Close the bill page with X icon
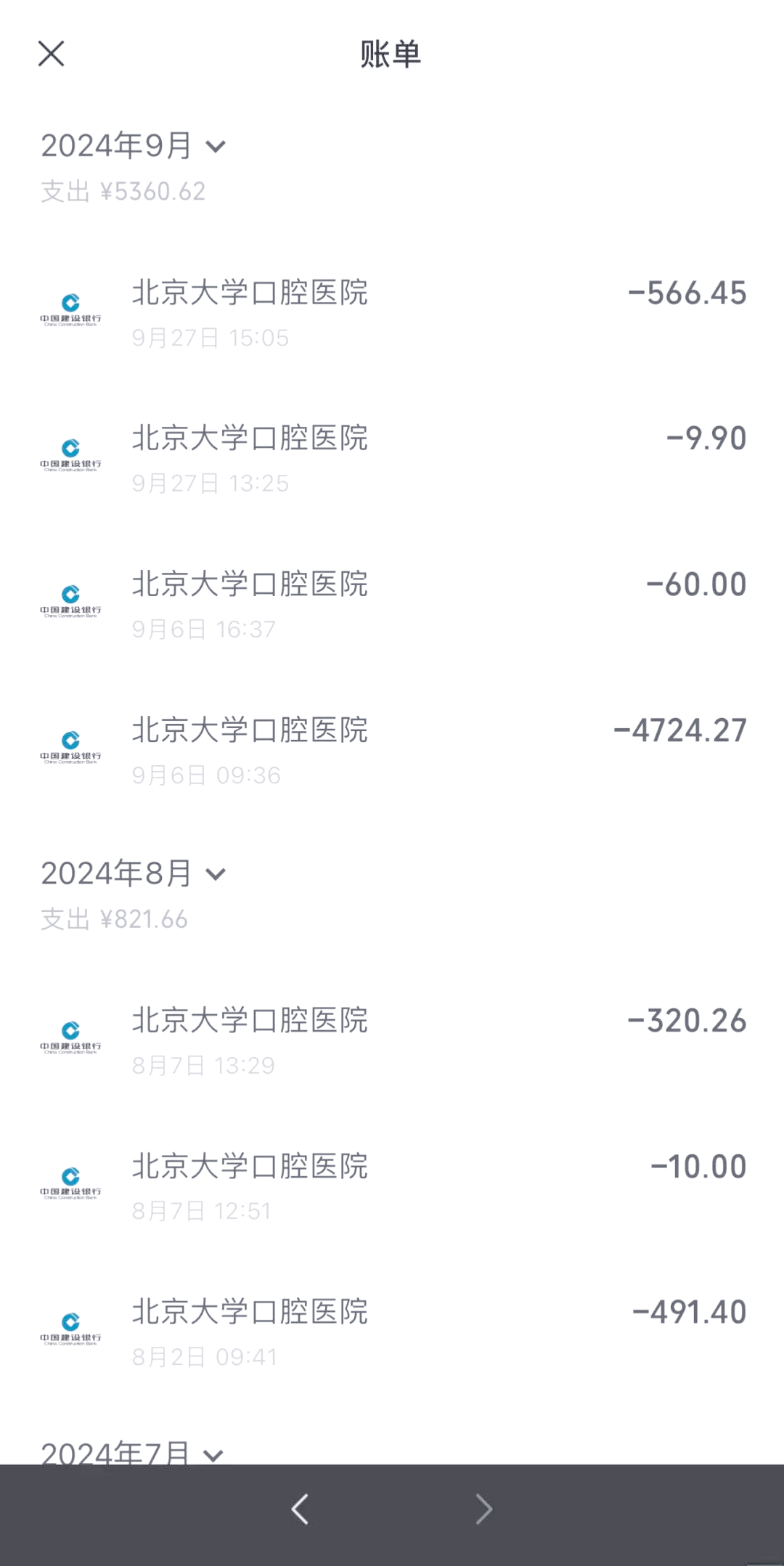The image size is (784, 1566). click(51, 54)
